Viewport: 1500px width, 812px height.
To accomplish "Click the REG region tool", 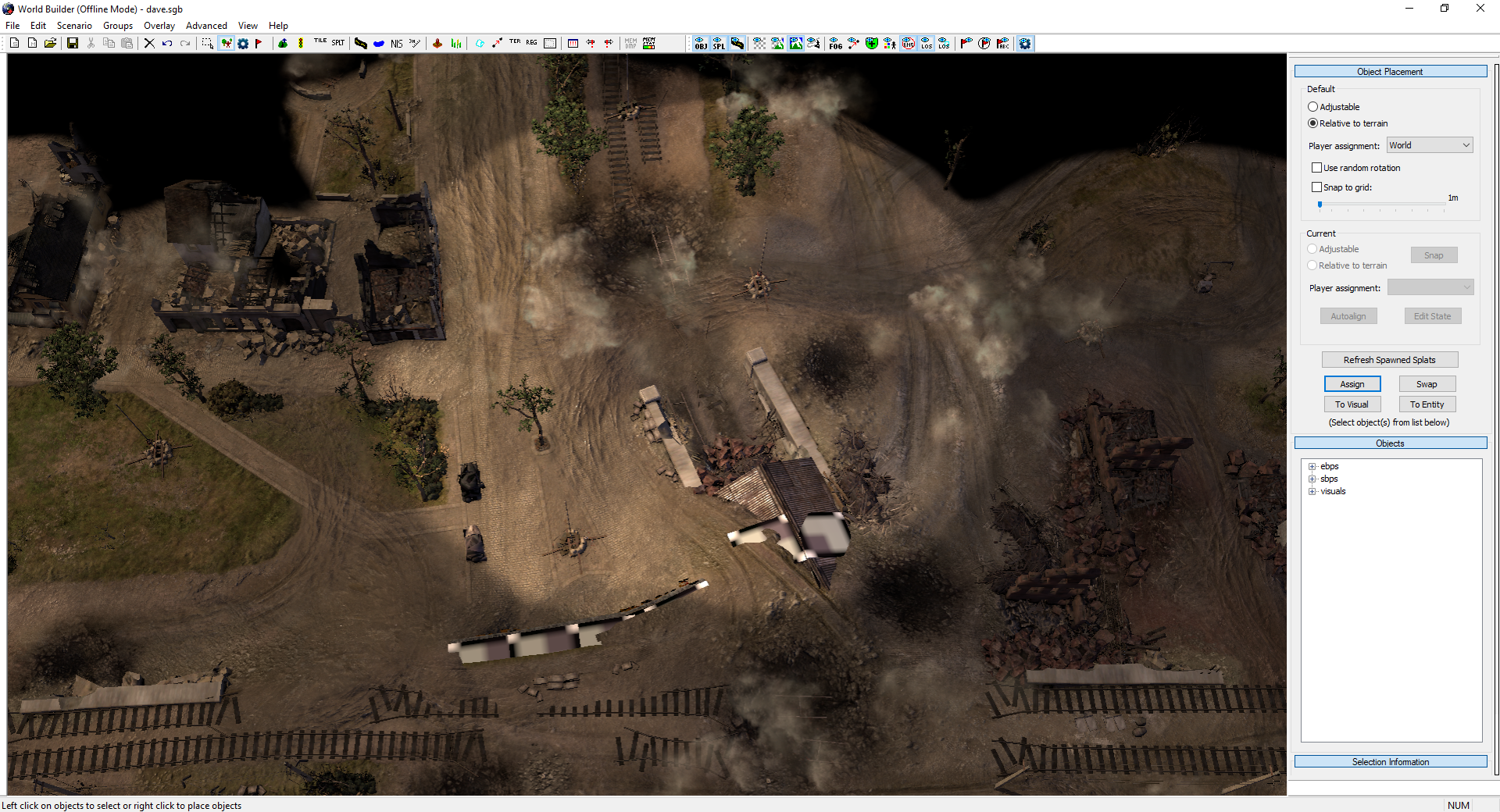I will coord(531,43).
